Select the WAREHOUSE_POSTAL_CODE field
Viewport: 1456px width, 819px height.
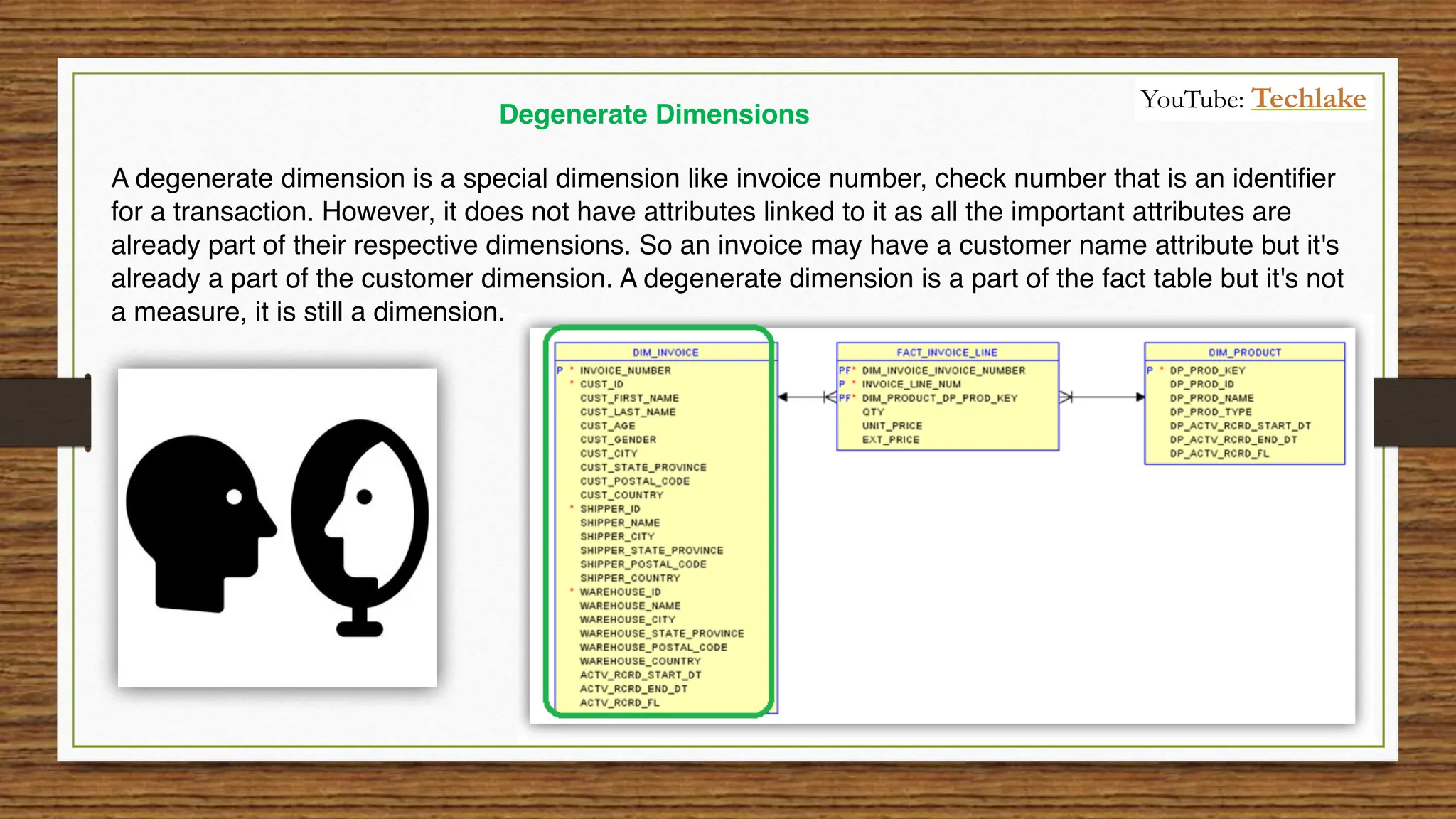[x=653, y=648]
